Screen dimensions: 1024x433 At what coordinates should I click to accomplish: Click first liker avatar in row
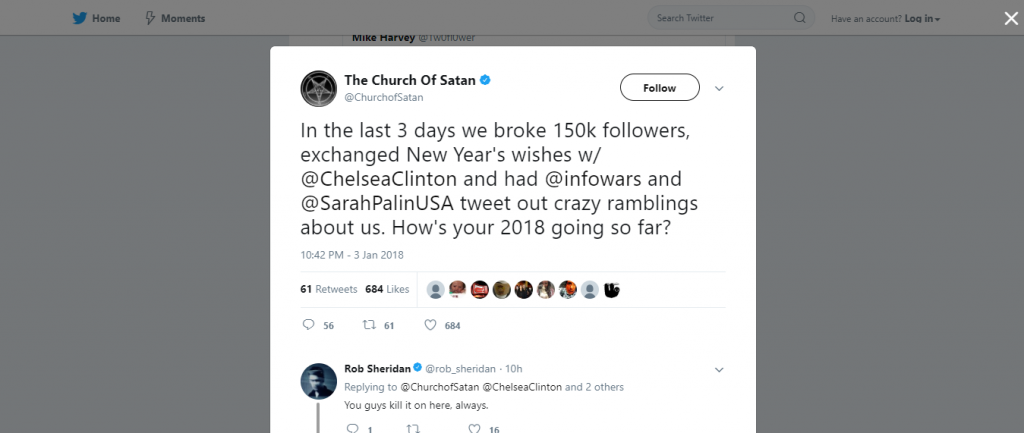(x=436, y=289)
